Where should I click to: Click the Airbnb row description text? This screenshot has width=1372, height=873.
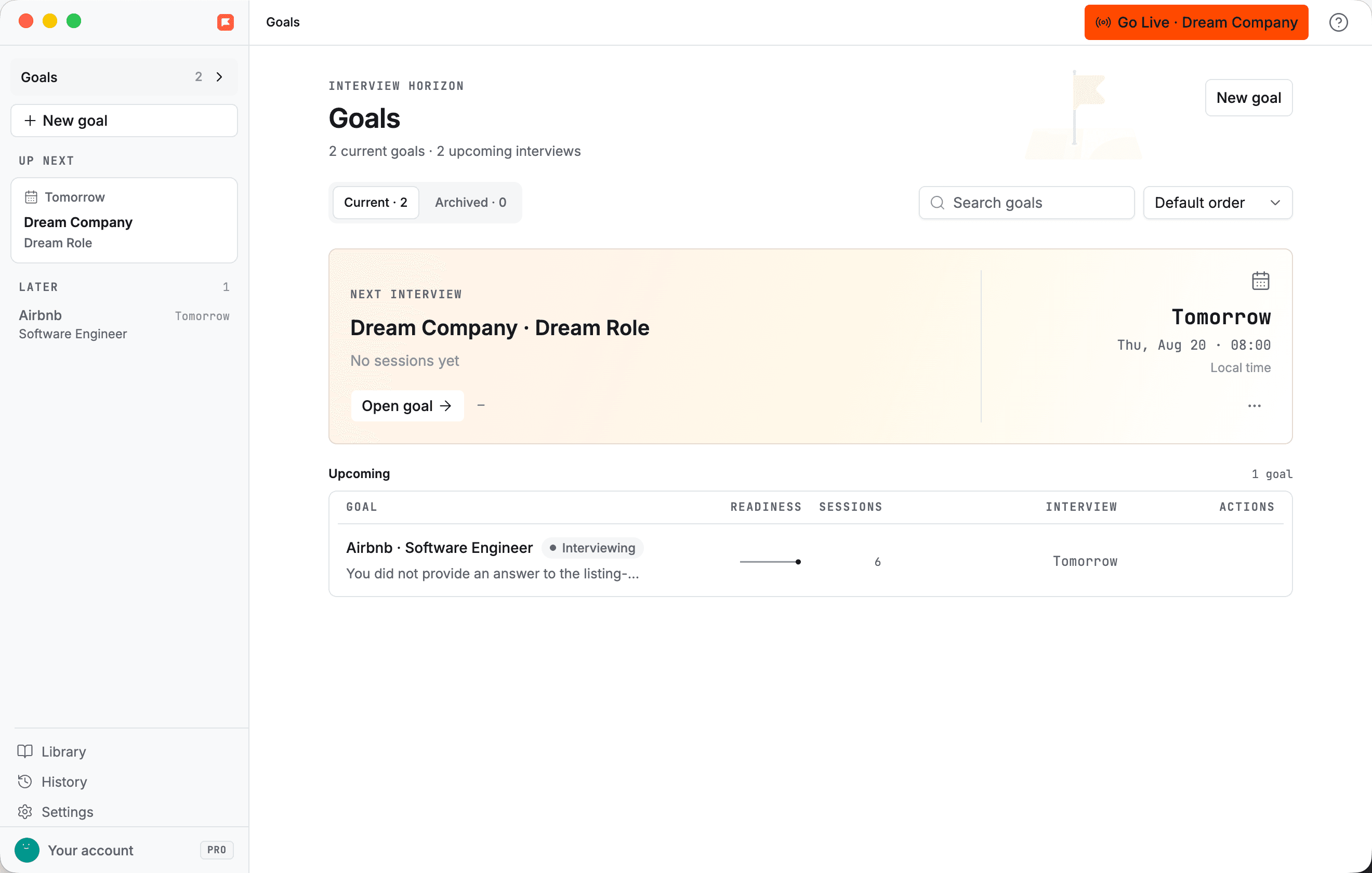(x=492, y=573)
